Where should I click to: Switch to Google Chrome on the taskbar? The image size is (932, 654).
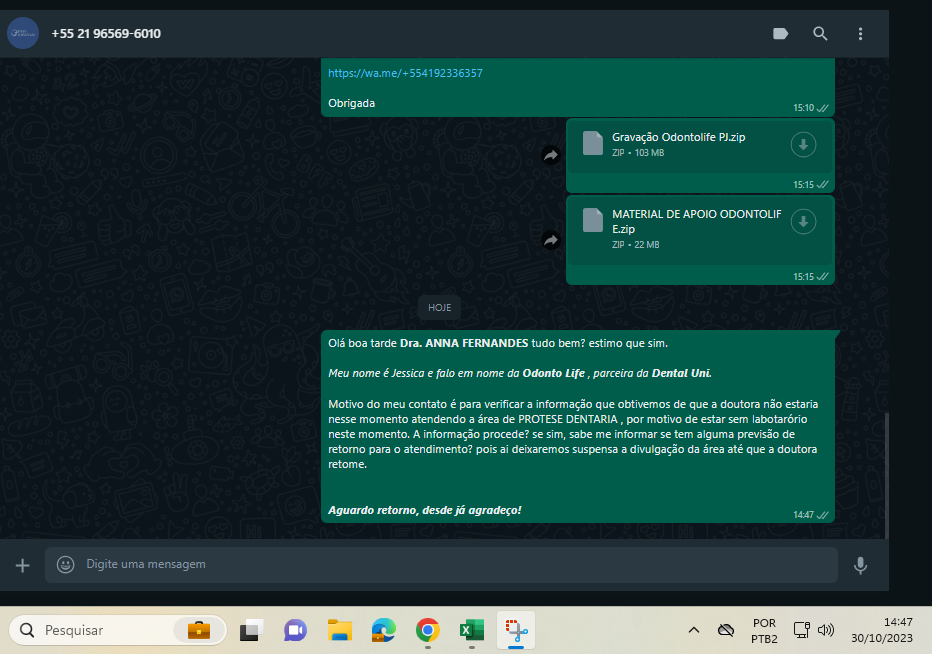tap(427, 630)
